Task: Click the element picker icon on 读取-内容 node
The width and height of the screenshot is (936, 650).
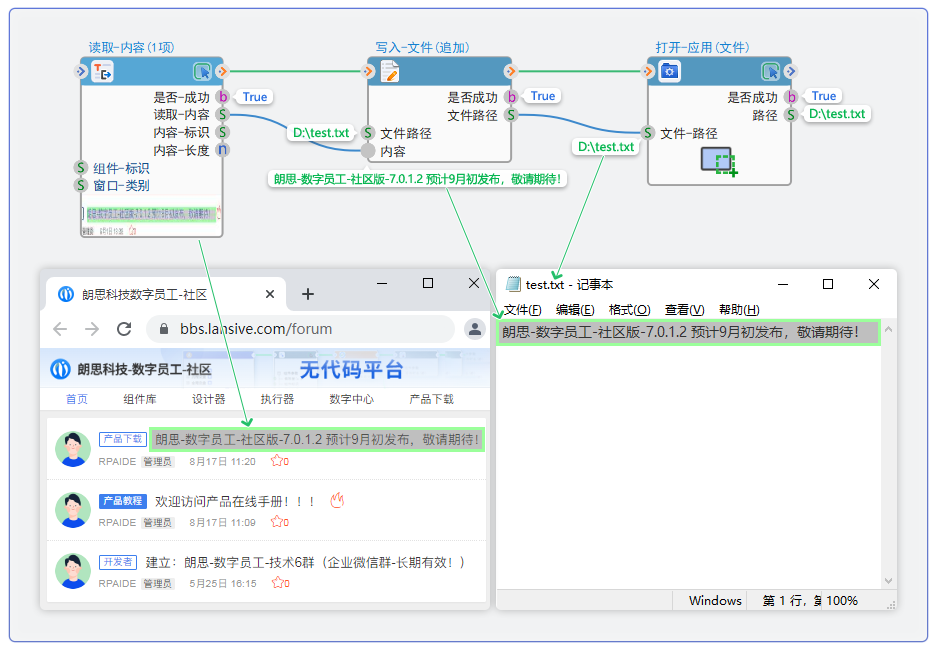Action: 202,71
